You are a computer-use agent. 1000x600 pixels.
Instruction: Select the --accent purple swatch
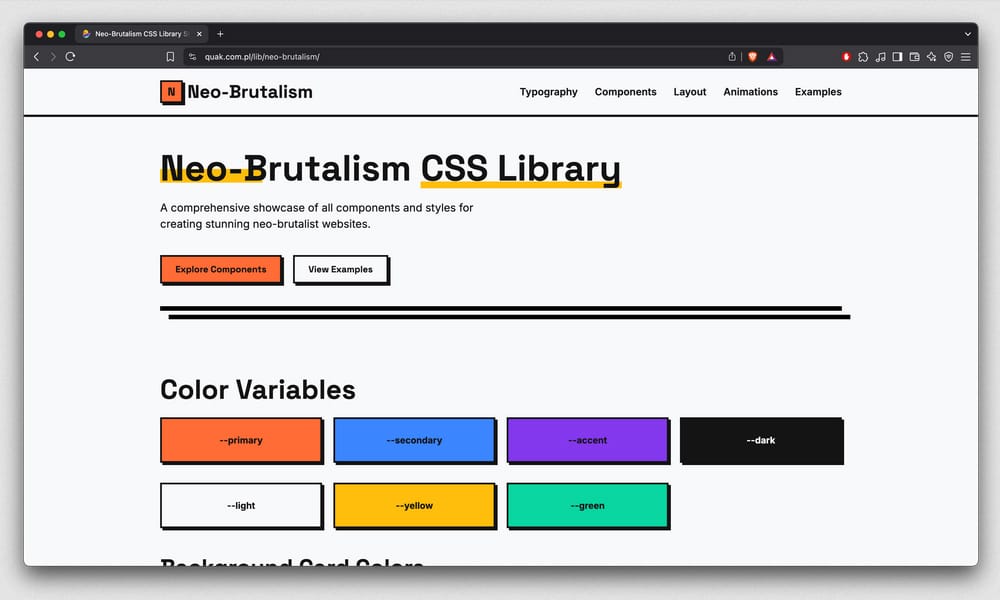[587, 440]
